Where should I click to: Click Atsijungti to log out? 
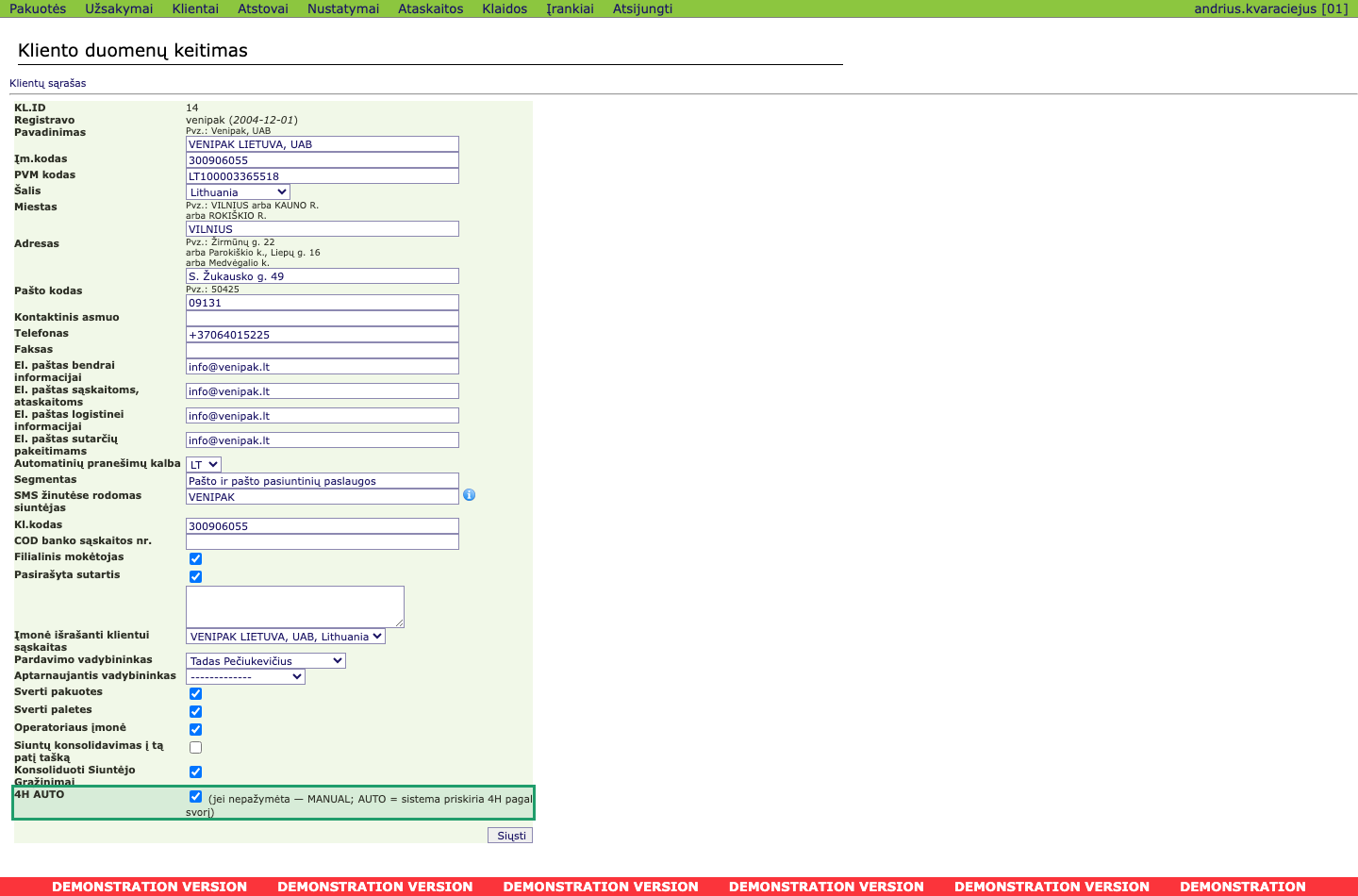643,8
